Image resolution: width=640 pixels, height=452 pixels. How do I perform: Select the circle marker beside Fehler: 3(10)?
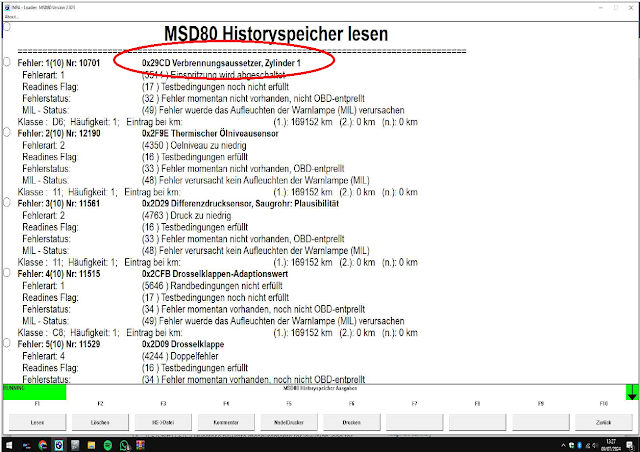pos(7,202)
